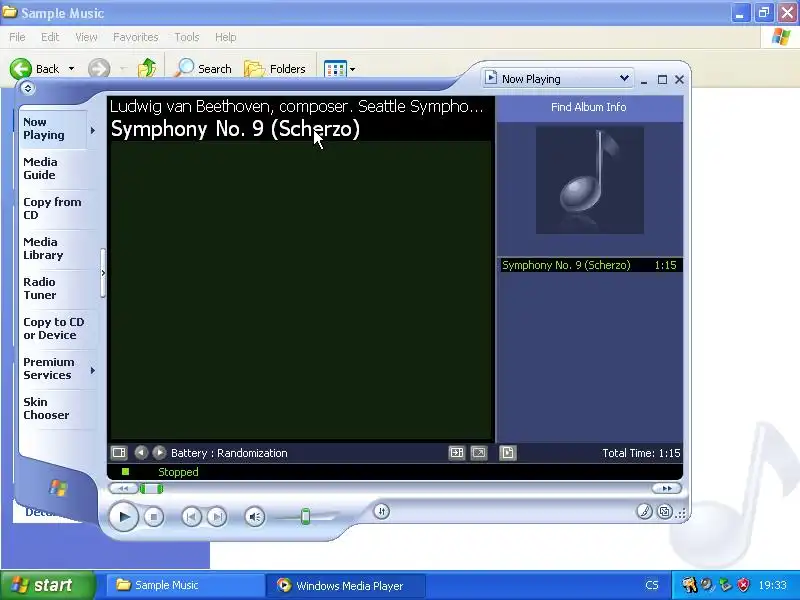Start playback with the Play button
This screenshot has height=600, width=800.
[123, 516]
